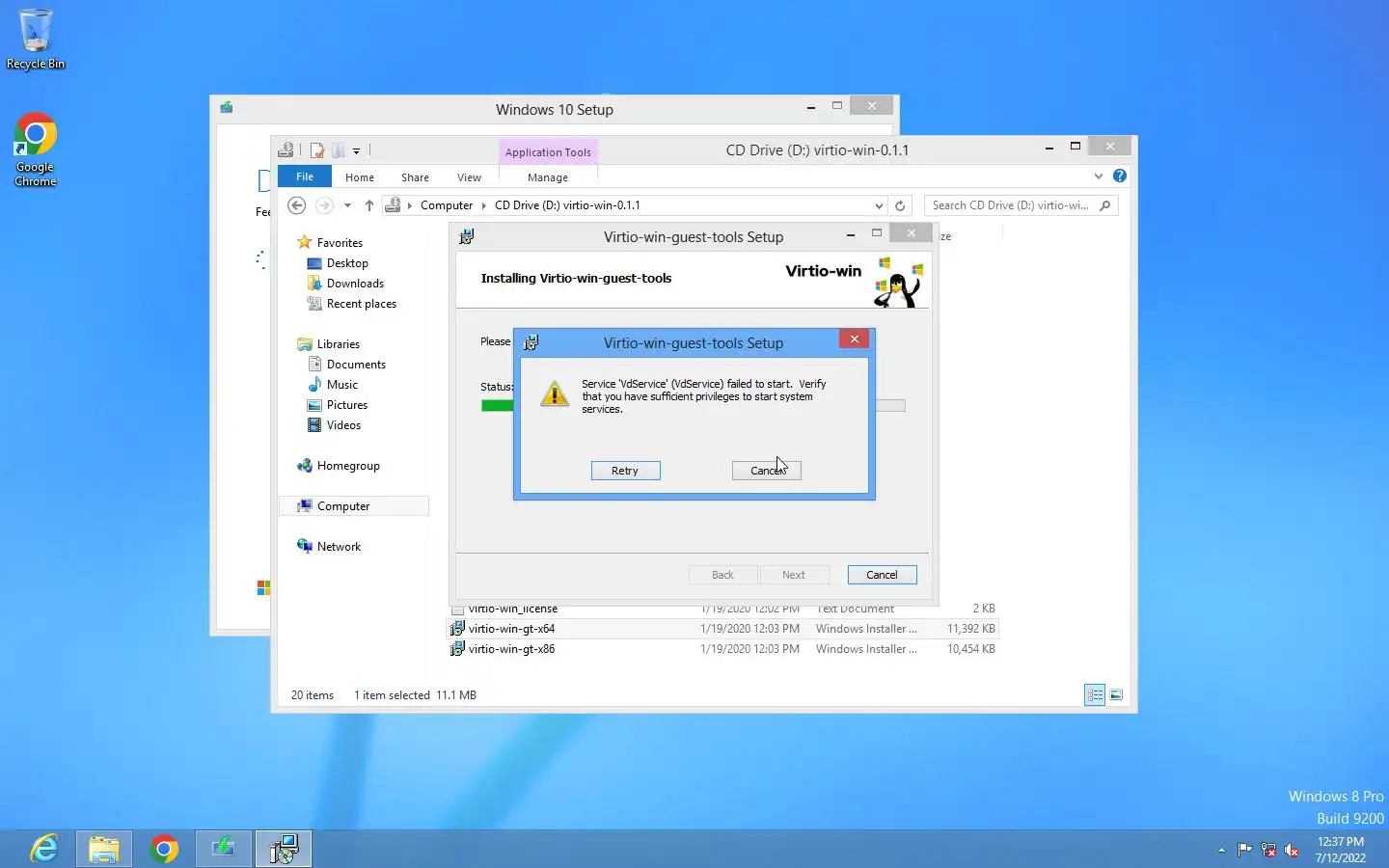
Task: Switch to Windows 10 Setup taskbar item
Action: (x=224, y=849)
